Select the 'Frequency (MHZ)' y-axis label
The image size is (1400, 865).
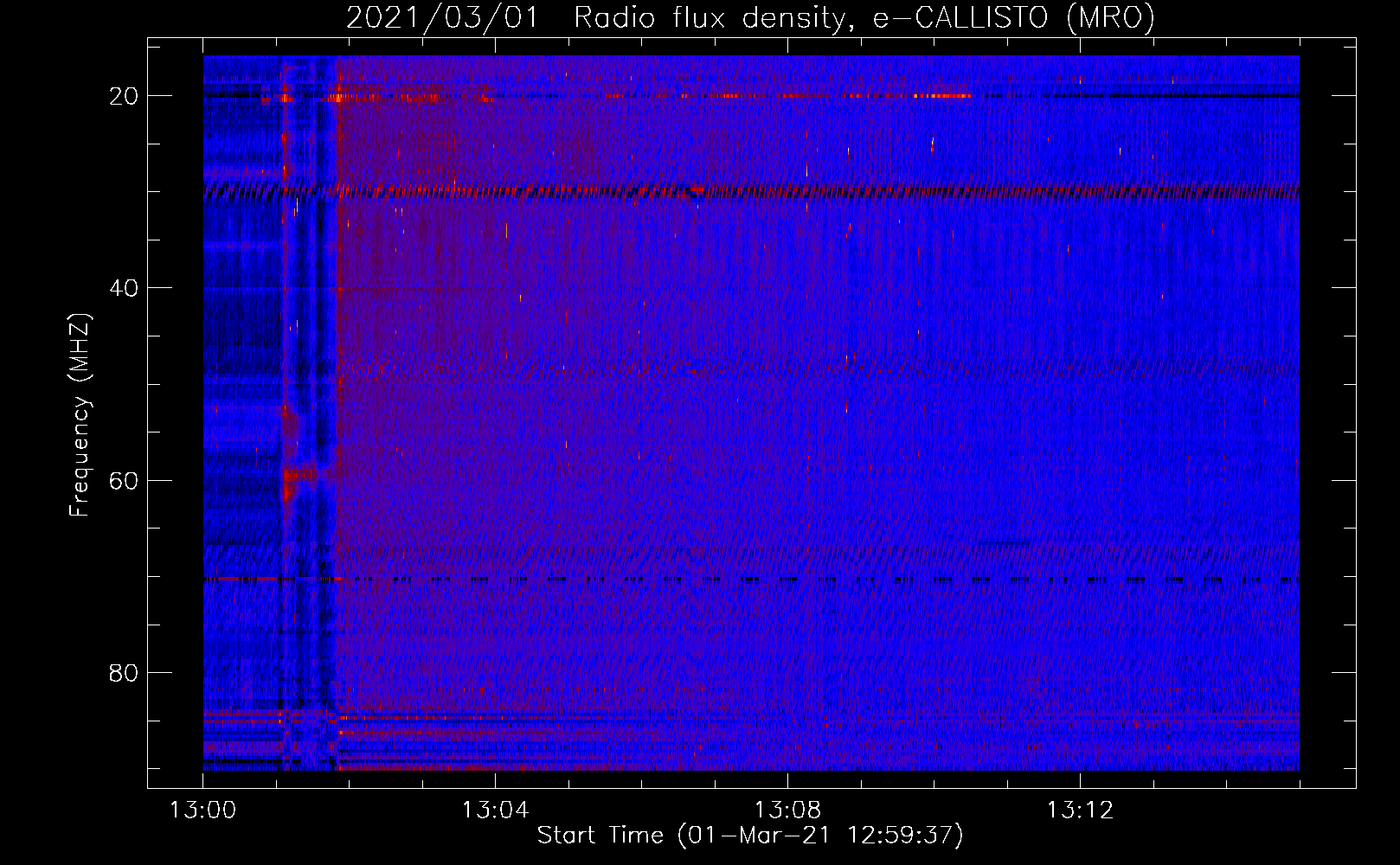(80, 415)
